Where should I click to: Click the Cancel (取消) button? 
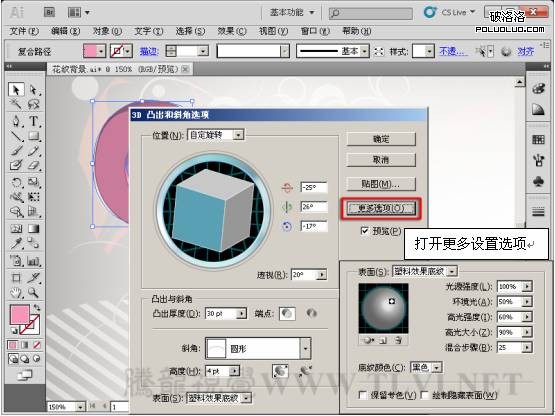[x=381, y=160]
